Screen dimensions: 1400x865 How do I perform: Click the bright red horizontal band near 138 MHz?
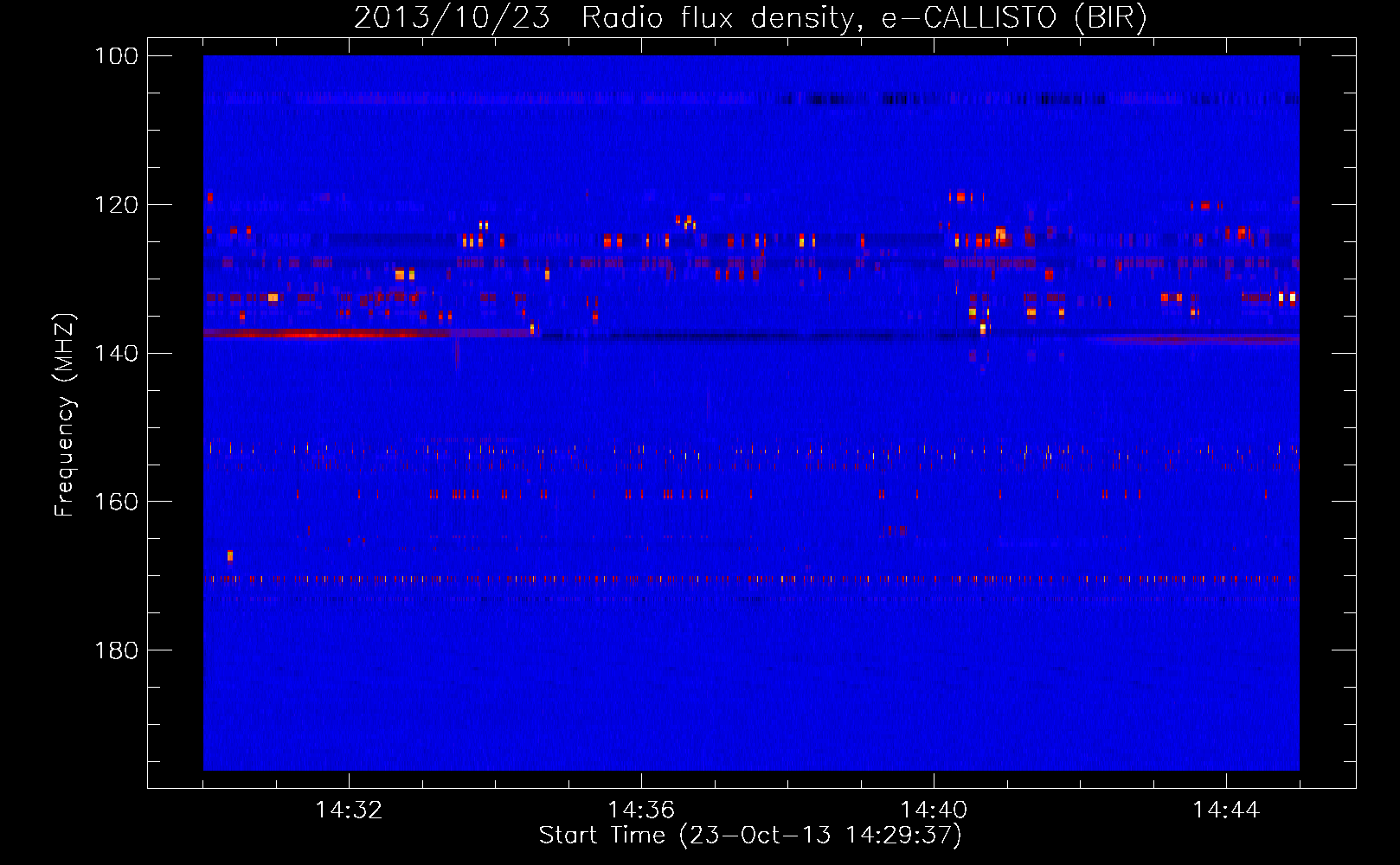click(x=370, y=333)
